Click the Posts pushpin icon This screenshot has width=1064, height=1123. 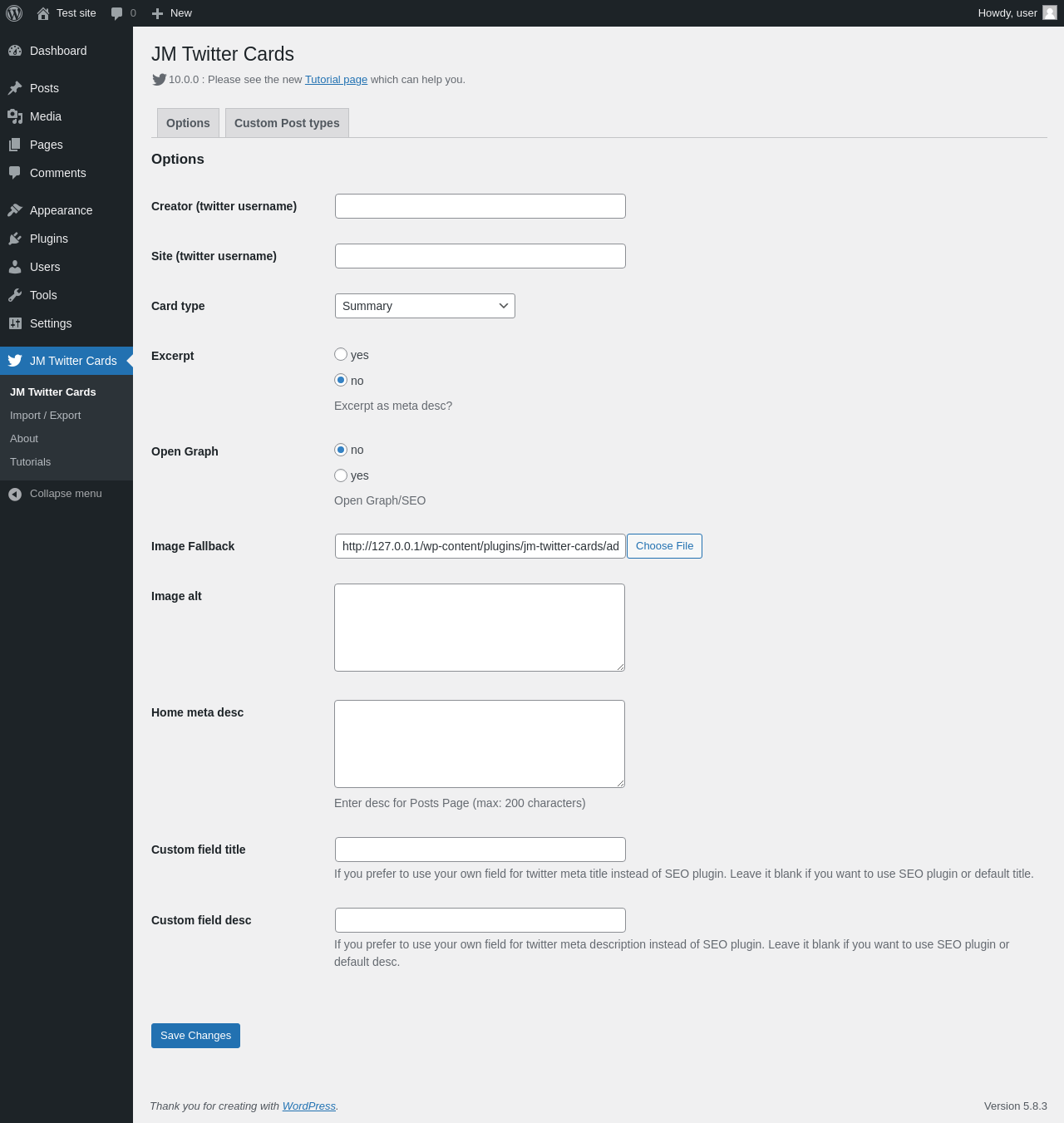(x=15, y=88)
